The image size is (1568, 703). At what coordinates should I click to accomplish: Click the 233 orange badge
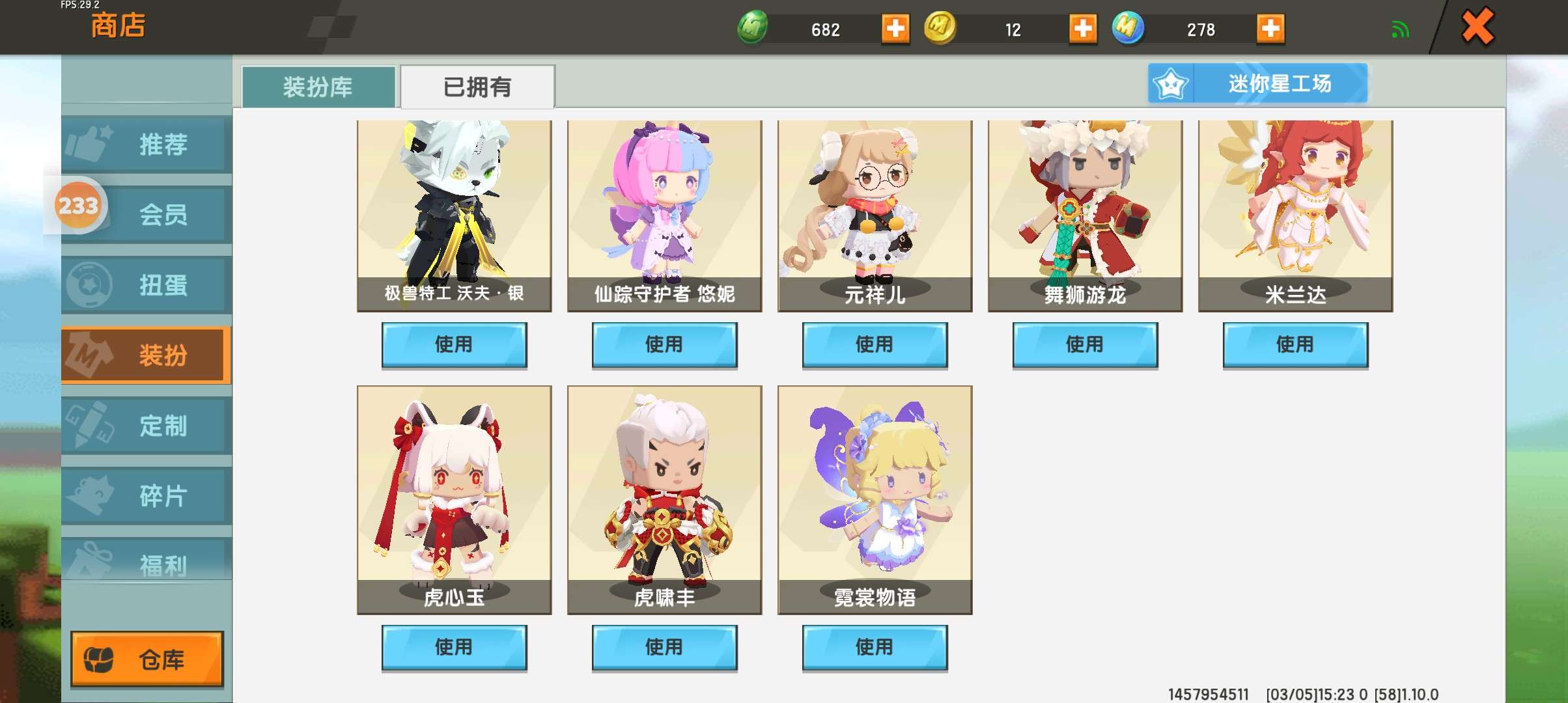pos(78,206)
